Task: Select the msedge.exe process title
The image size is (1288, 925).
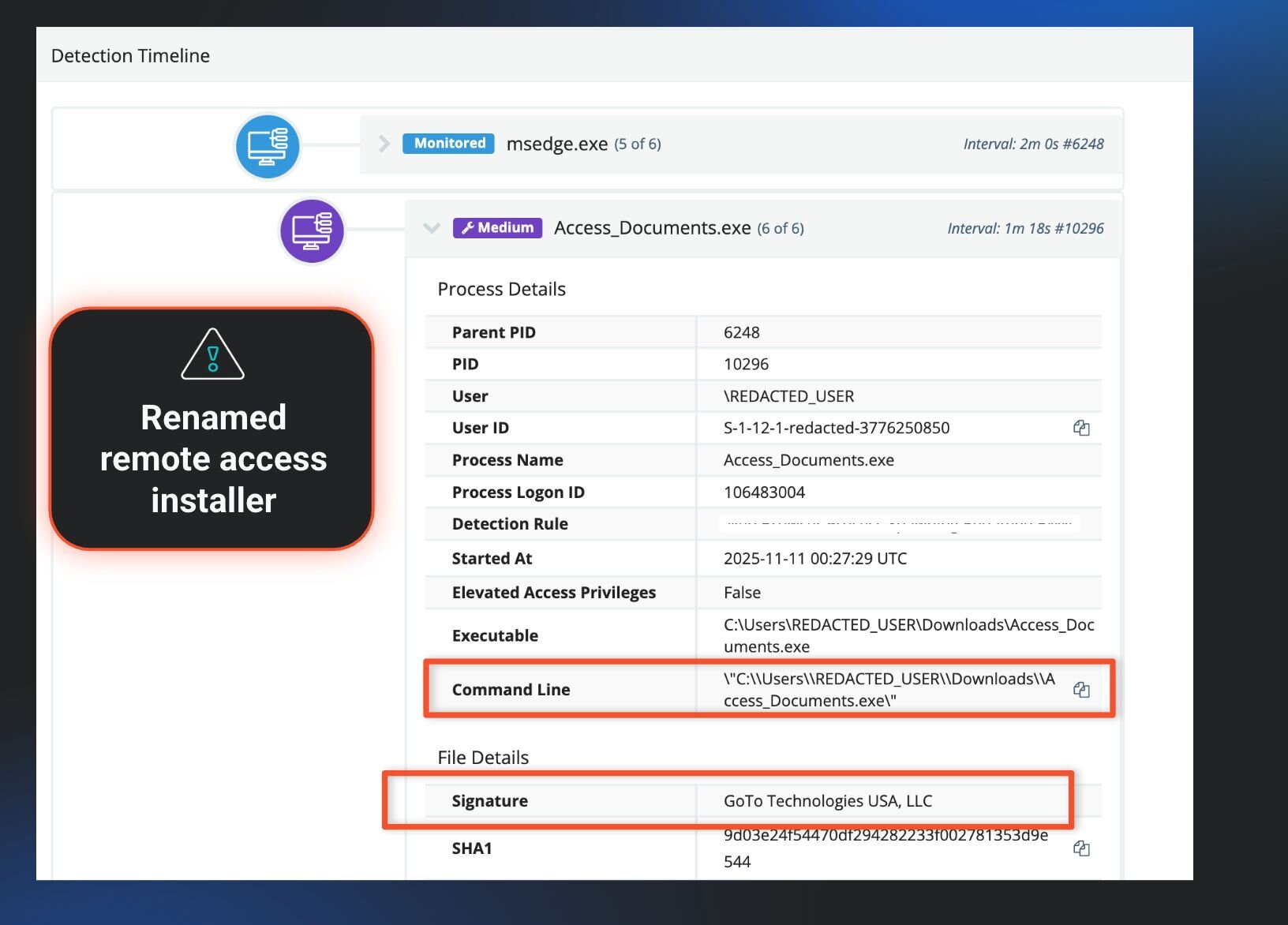Action: coord(556,144)
